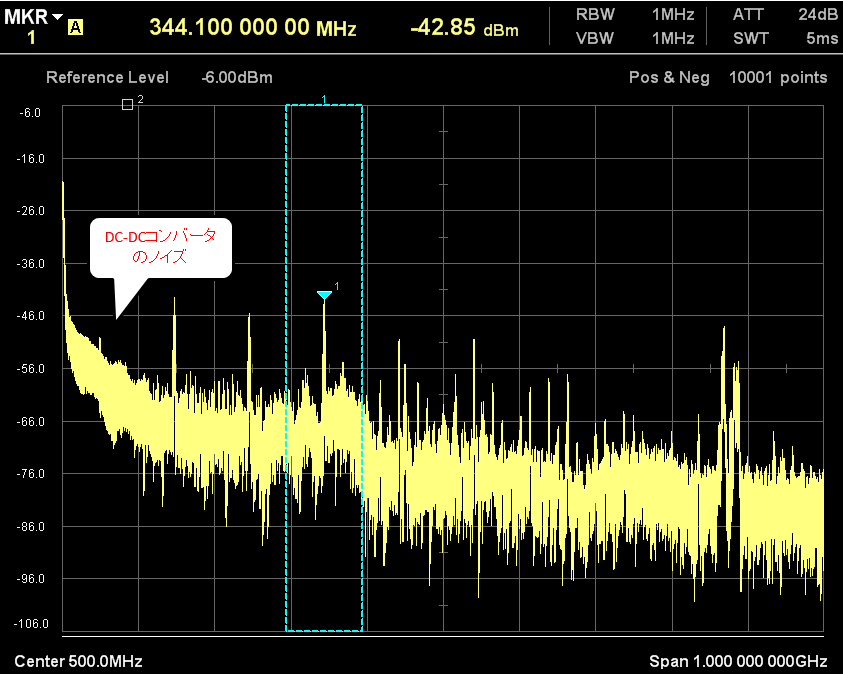843x674 pixels.
Task: Click the 10001 points trace setting
Action: coord(778,77)
